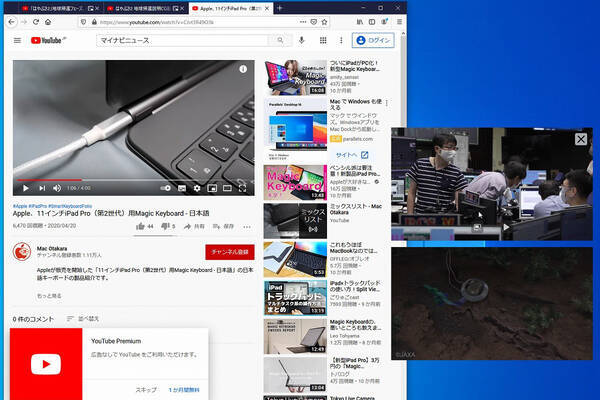Go back with Firefox back arrow
The width and height of the screenshot is (600, 400).
[x=11, y=22]
